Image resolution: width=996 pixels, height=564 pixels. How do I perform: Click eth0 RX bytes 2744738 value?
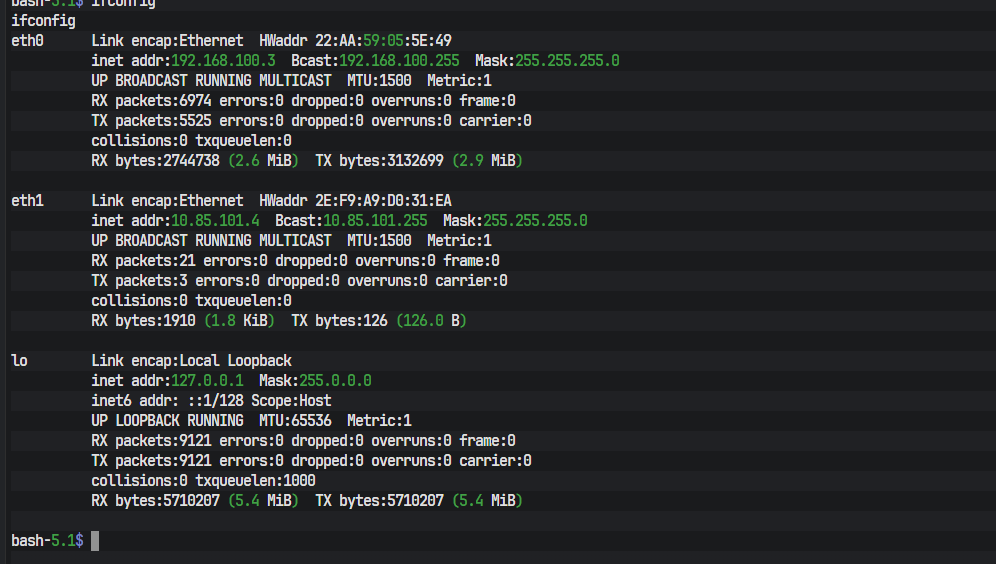click(x=191, y=161)
